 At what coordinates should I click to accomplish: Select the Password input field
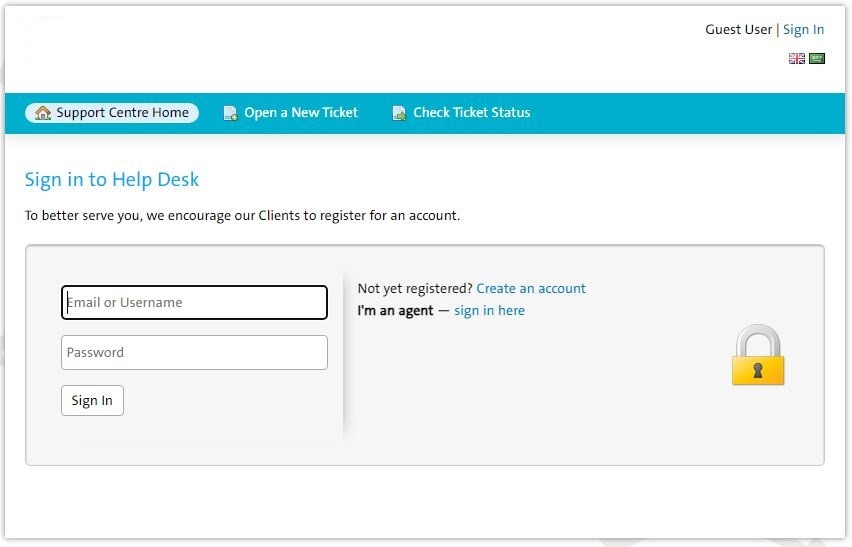pyautogui.click(x=195, y=353)
